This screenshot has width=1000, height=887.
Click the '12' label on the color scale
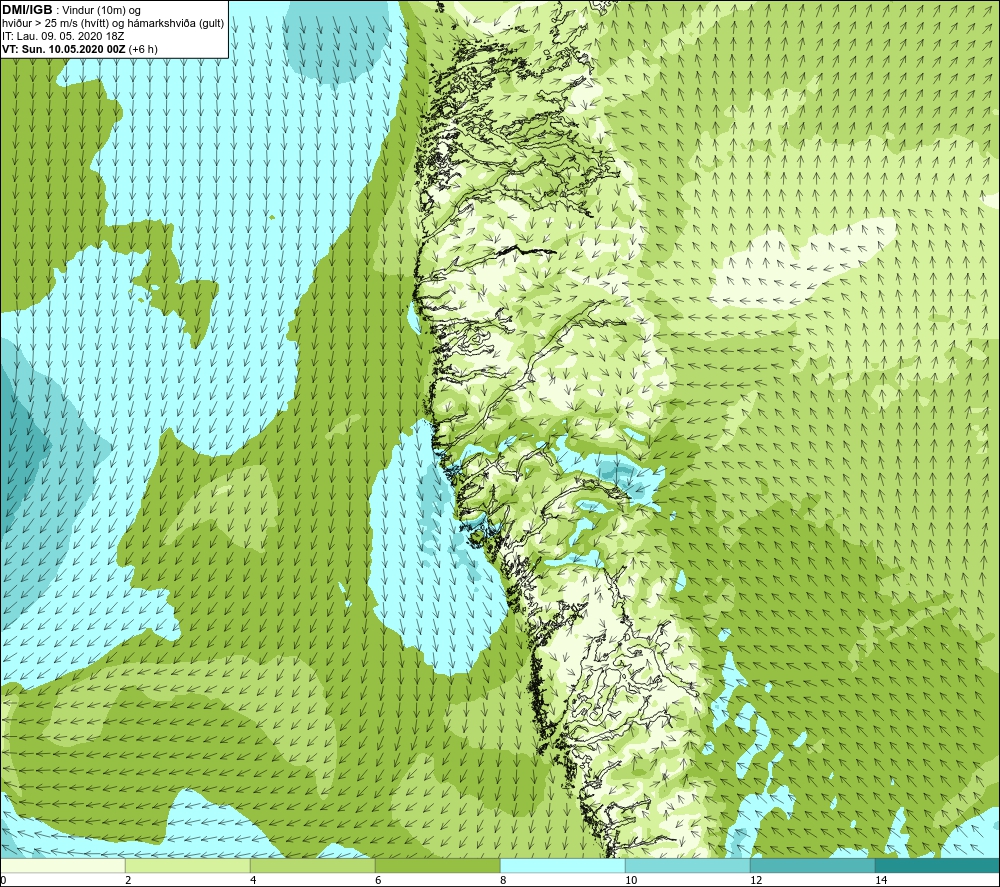tap(756, 880)
